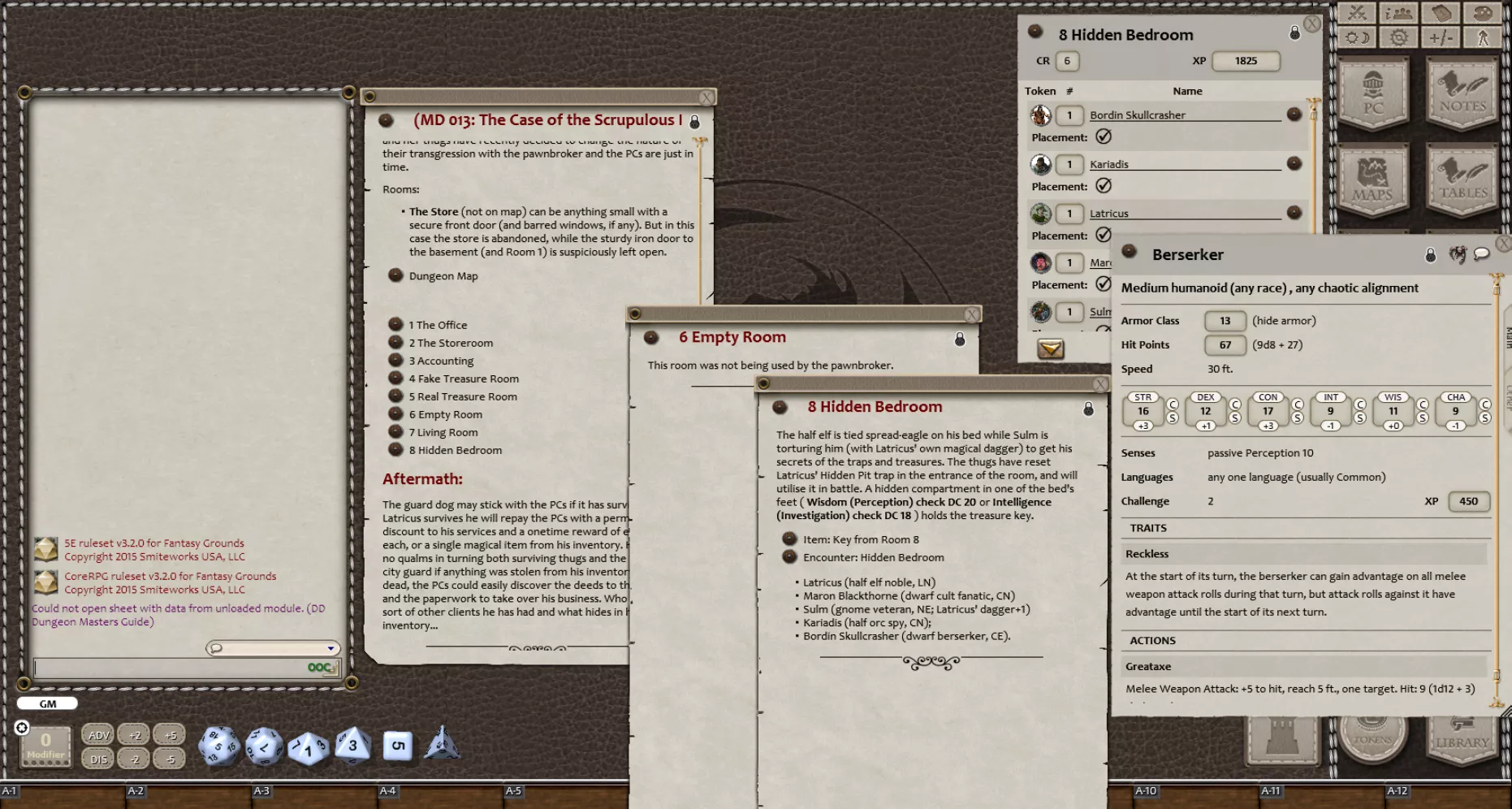Toggle STR save S button
This screenshot has height=809, width=1512.
1173,417
